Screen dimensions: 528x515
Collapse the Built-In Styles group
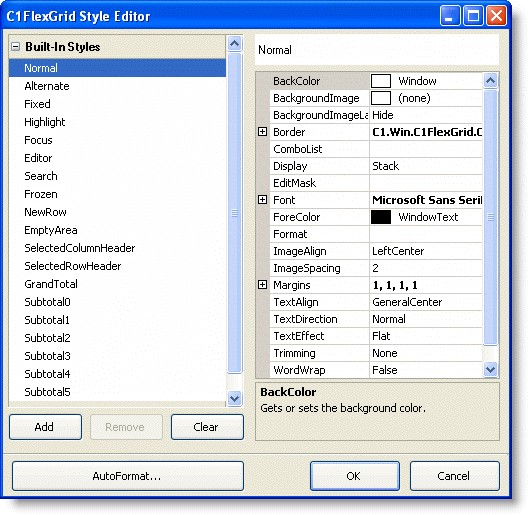click(x=15, y=46)
